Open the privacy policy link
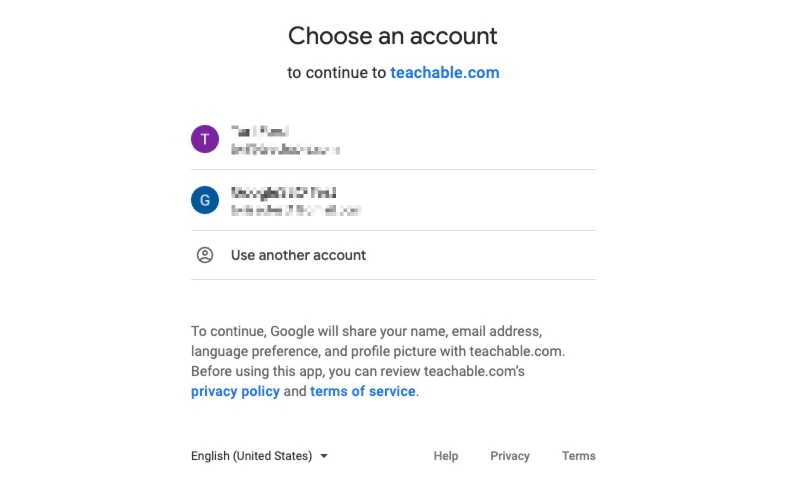 point(235,391)
